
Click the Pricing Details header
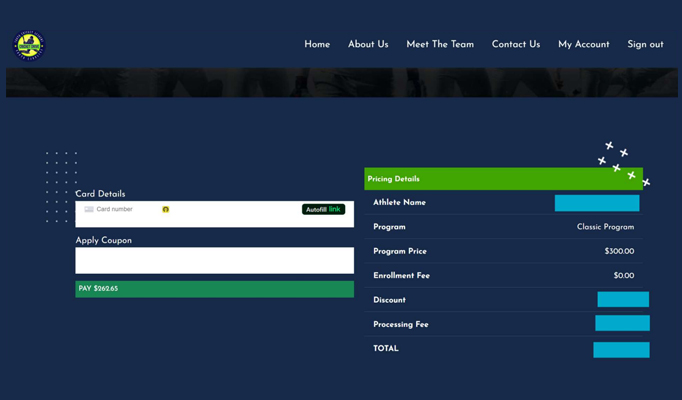tap(503, 179)
